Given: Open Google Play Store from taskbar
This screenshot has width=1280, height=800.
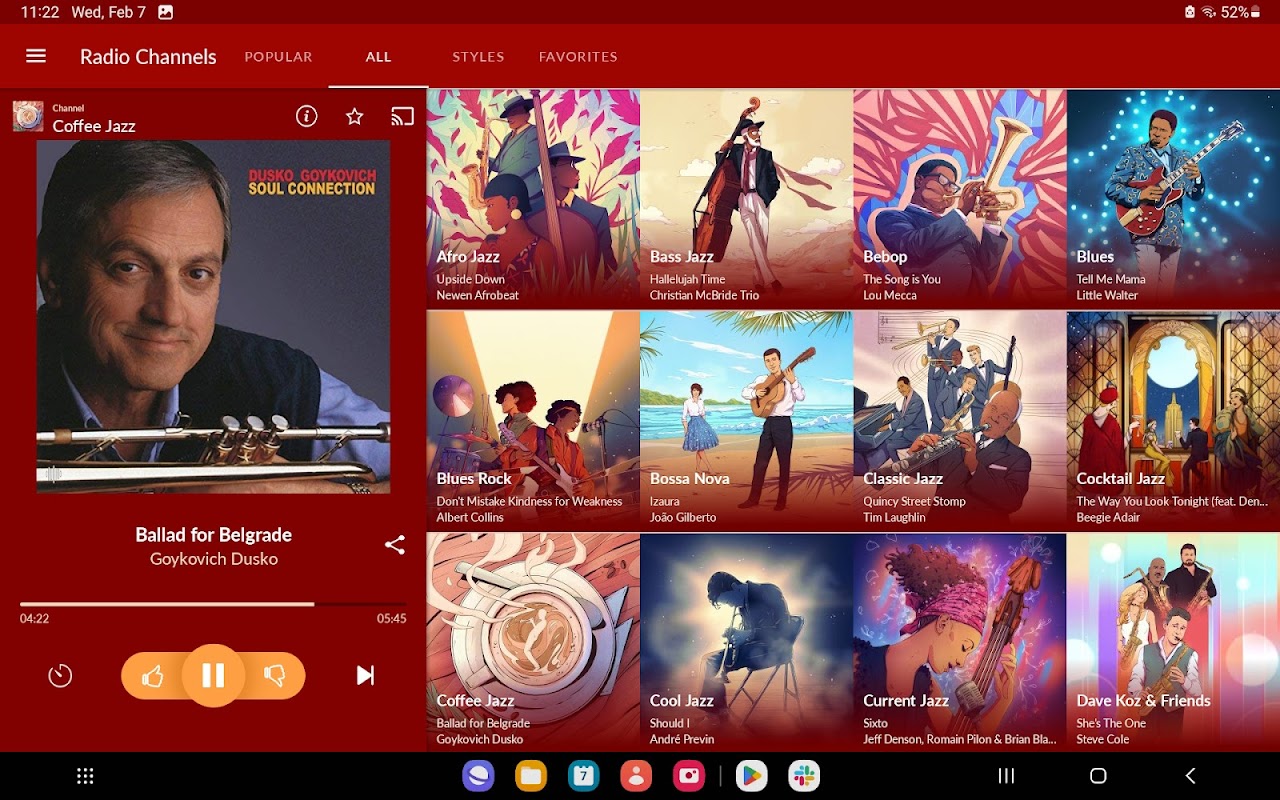Looking at the screenshot, I should [751, 776].
